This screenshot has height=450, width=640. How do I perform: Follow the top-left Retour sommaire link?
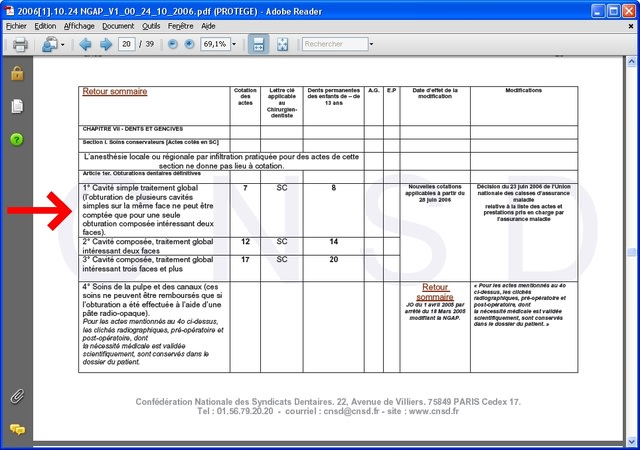pos(115,91)
